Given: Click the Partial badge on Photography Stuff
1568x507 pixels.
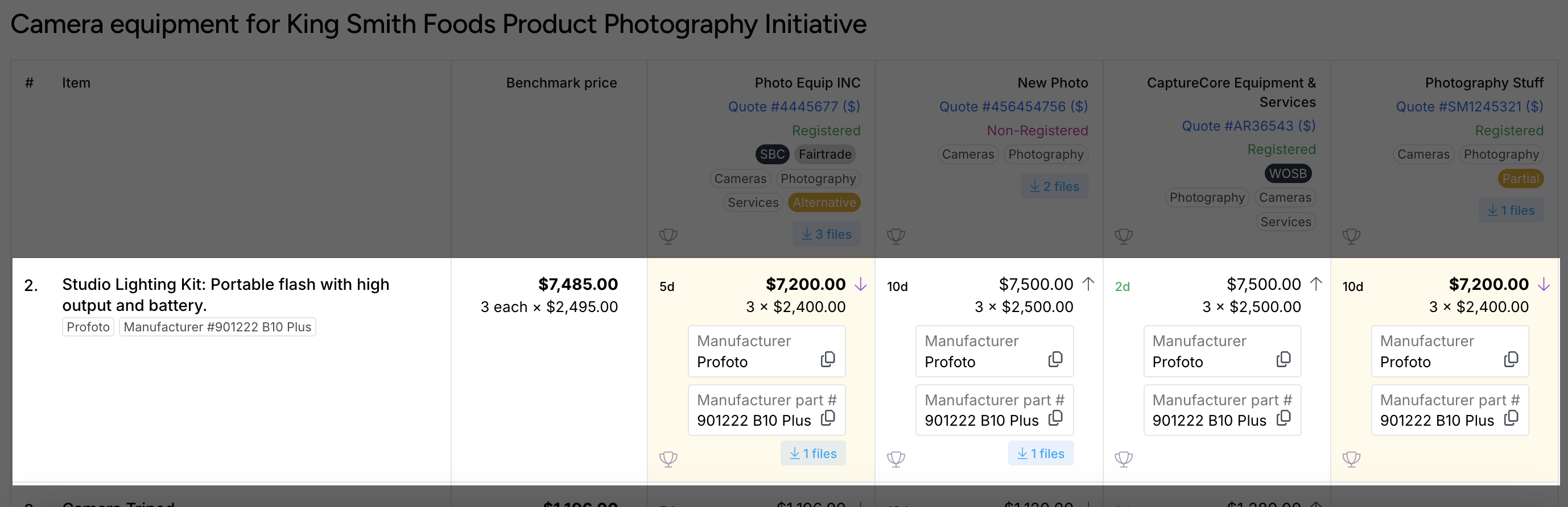Looking at the screenshot, I should 1520,178.
